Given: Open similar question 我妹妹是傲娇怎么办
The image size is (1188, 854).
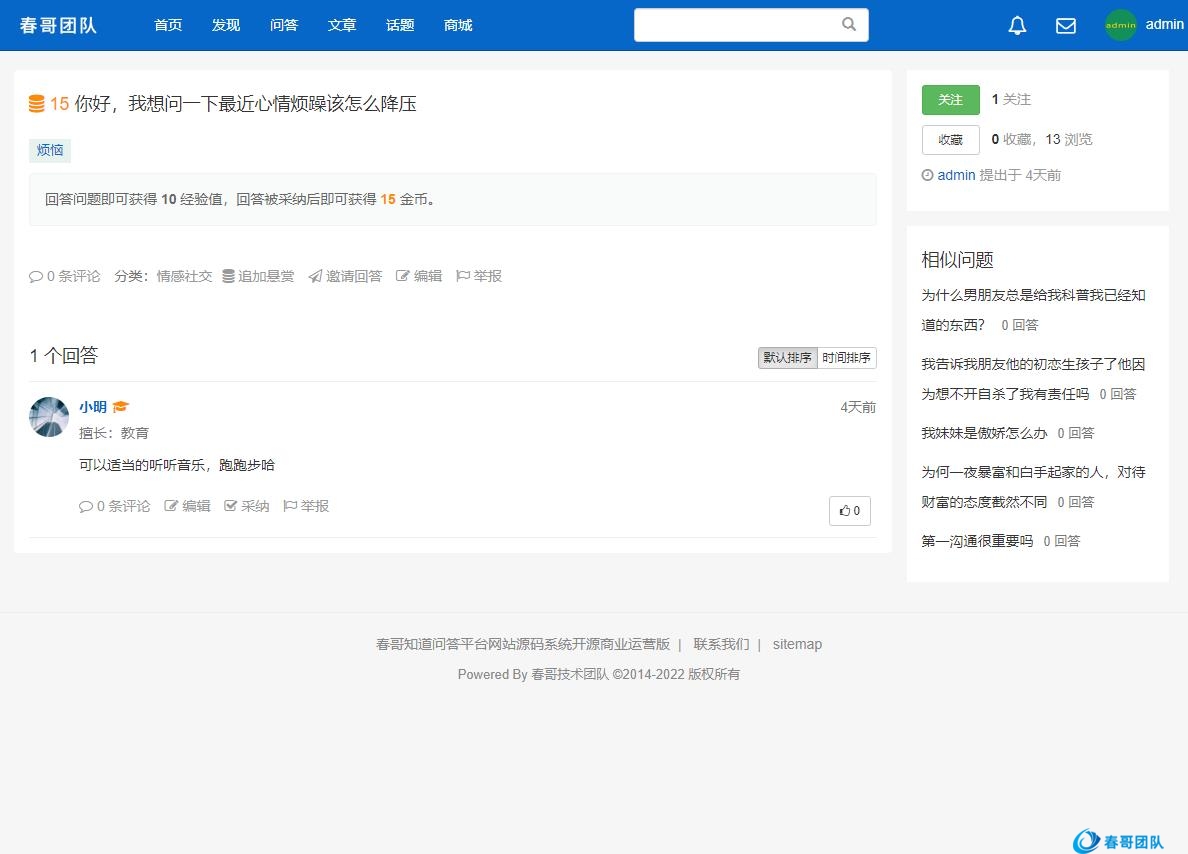Looking at the screenshot, I should point(984,433).
